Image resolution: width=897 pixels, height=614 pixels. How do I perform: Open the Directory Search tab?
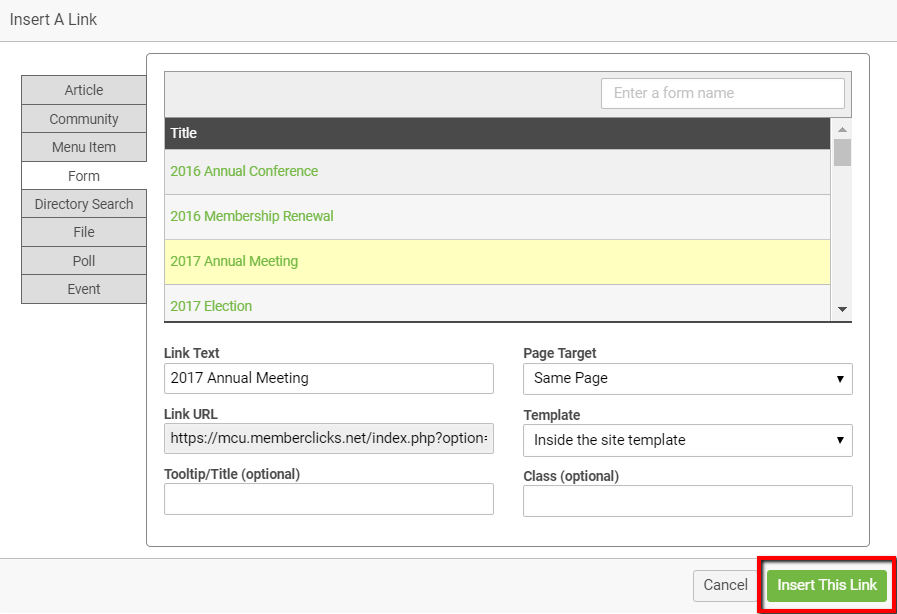[x=84, y=204]
